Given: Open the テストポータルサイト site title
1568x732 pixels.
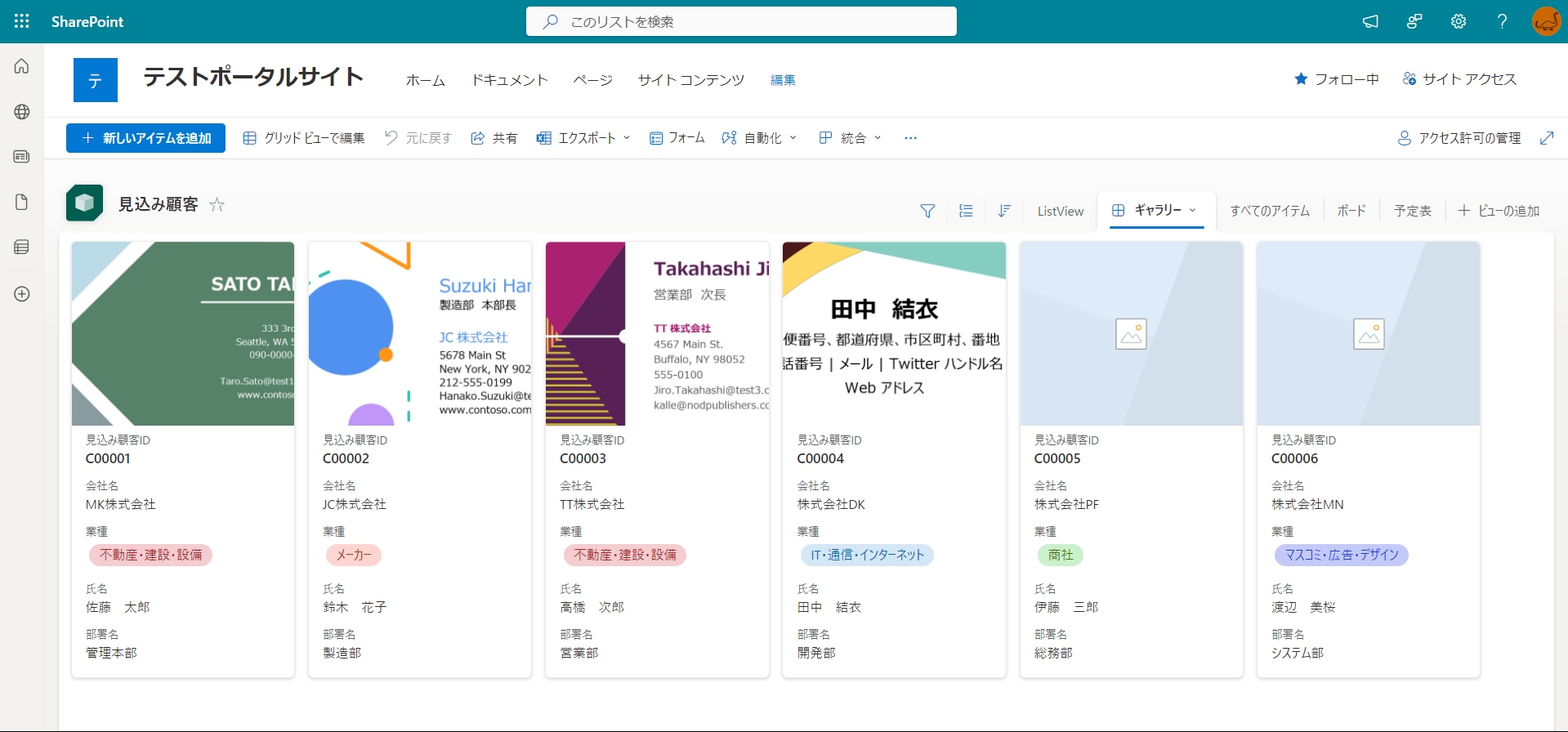Looking at the screenshot, I should click(x=253, y=77).
